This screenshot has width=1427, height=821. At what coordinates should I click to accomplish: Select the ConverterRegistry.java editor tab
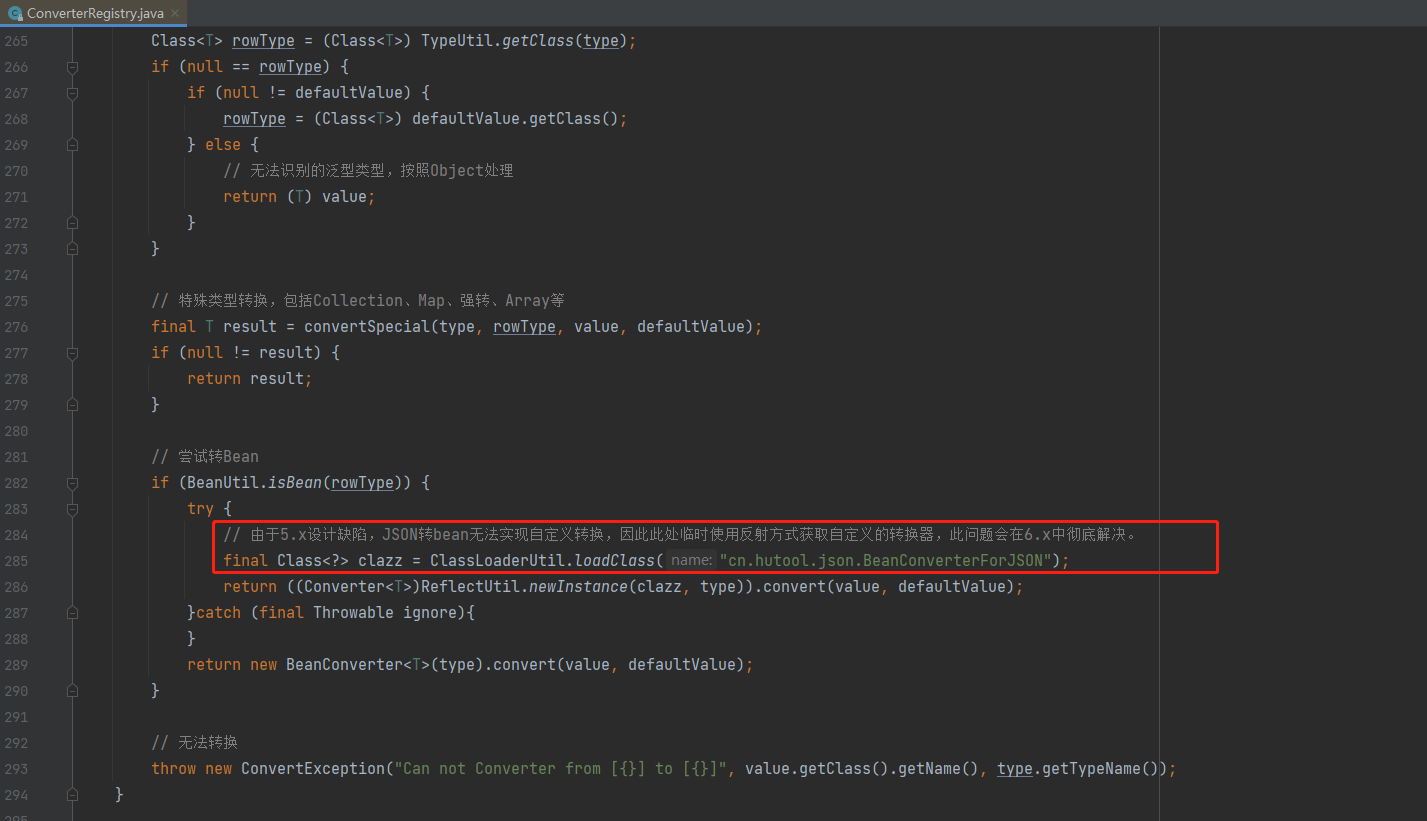click(x=90, y=14)
